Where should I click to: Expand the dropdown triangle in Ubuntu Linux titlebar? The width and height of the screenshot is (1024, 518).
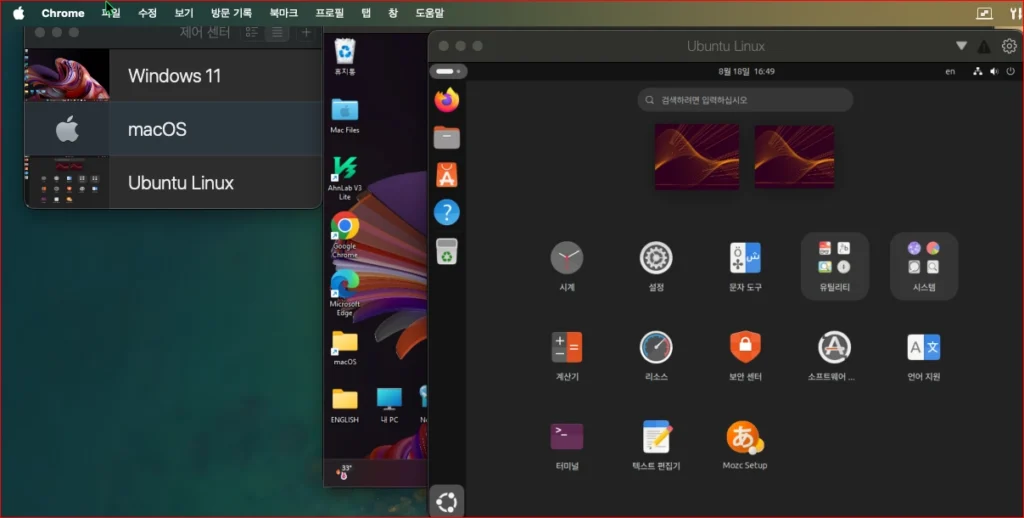click(961, 46)
